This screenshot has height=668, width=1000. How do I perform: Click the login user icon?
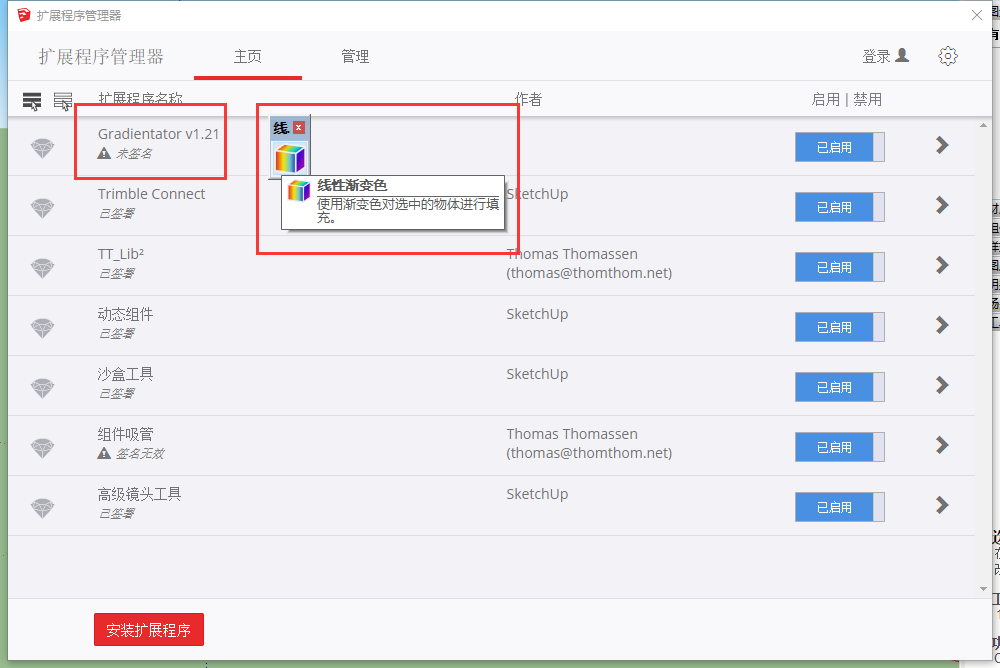(x=902, y=56)
